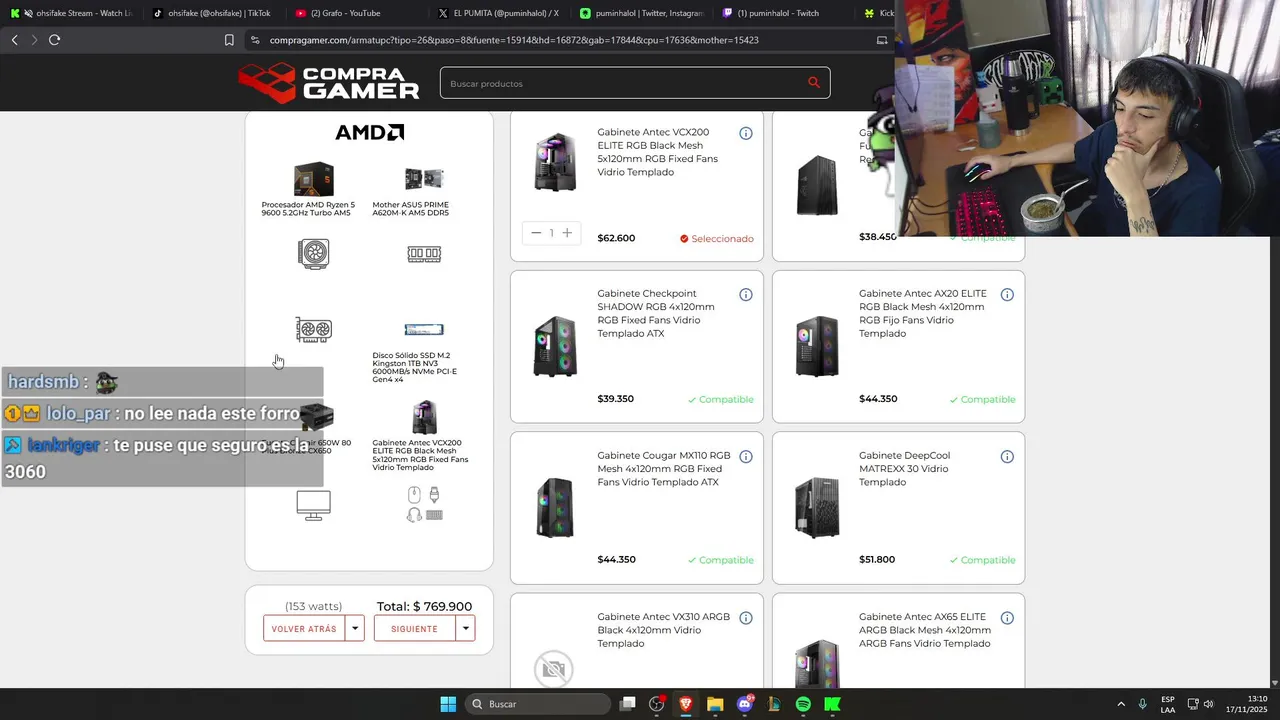Select the peripherals slot icon
The image size is (1280, 720).
click(x=424, y=504)
